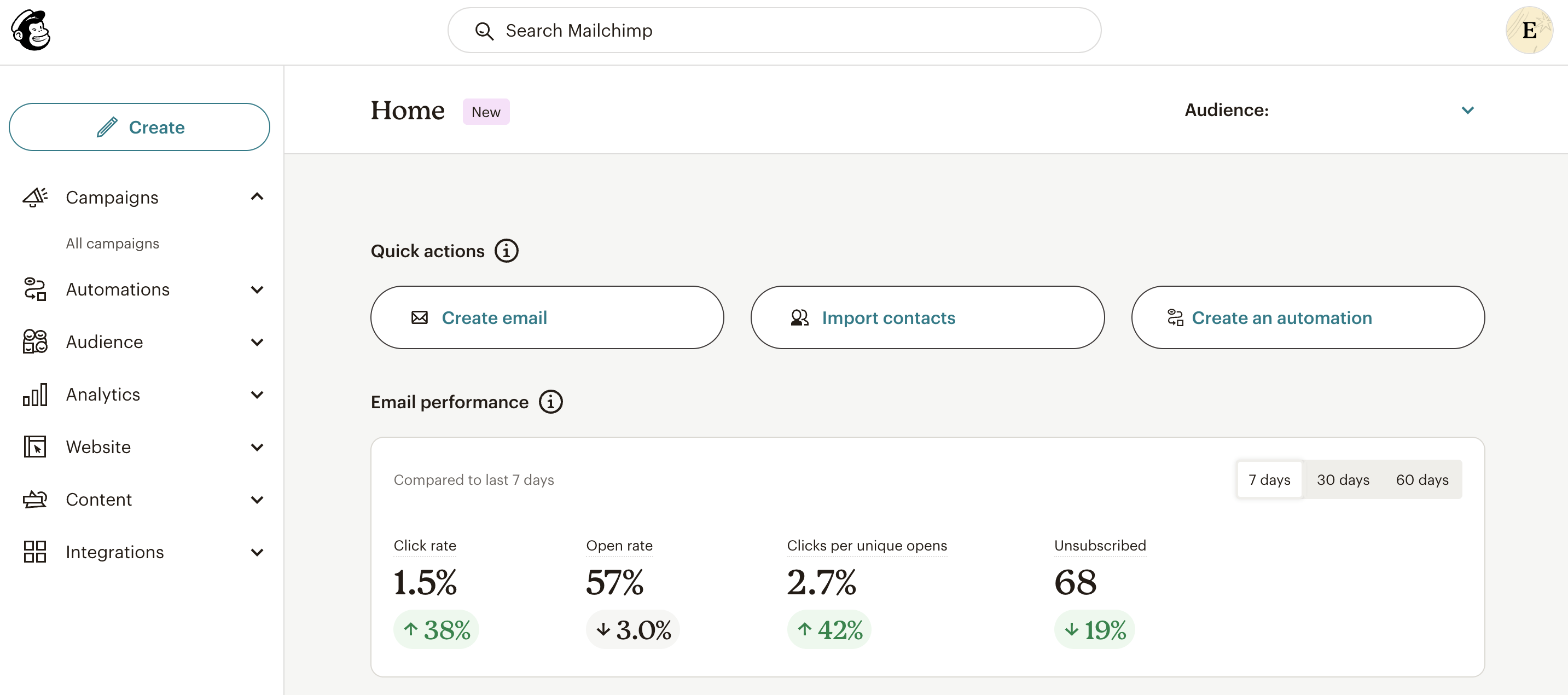The image size is (1568, 695).
Task: Click the Click rate metric label
Action: click(x=425, y=545)
